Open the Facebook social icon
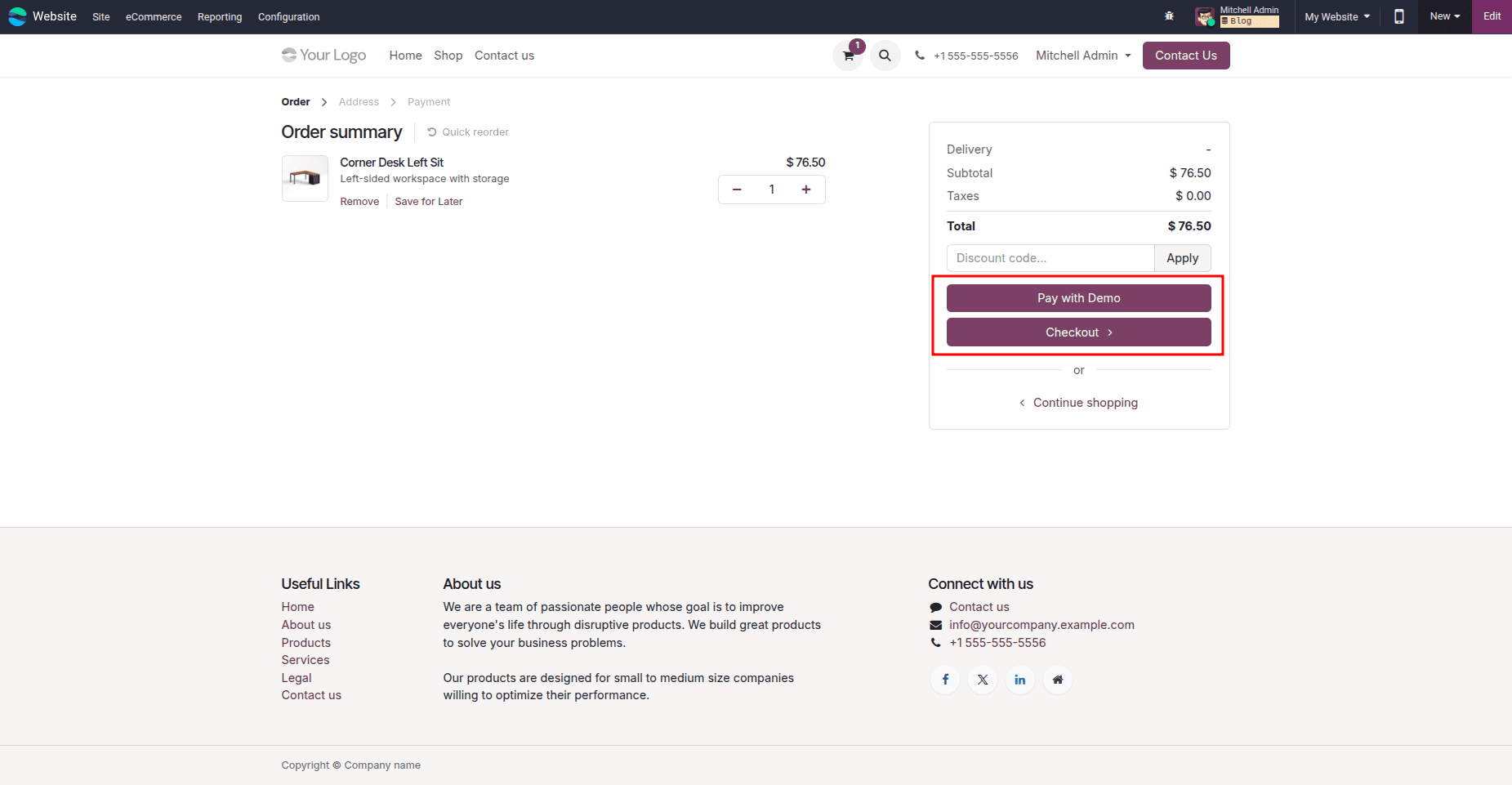The image size is (1512, 785). pyautogui.click(x=945, y=680)
